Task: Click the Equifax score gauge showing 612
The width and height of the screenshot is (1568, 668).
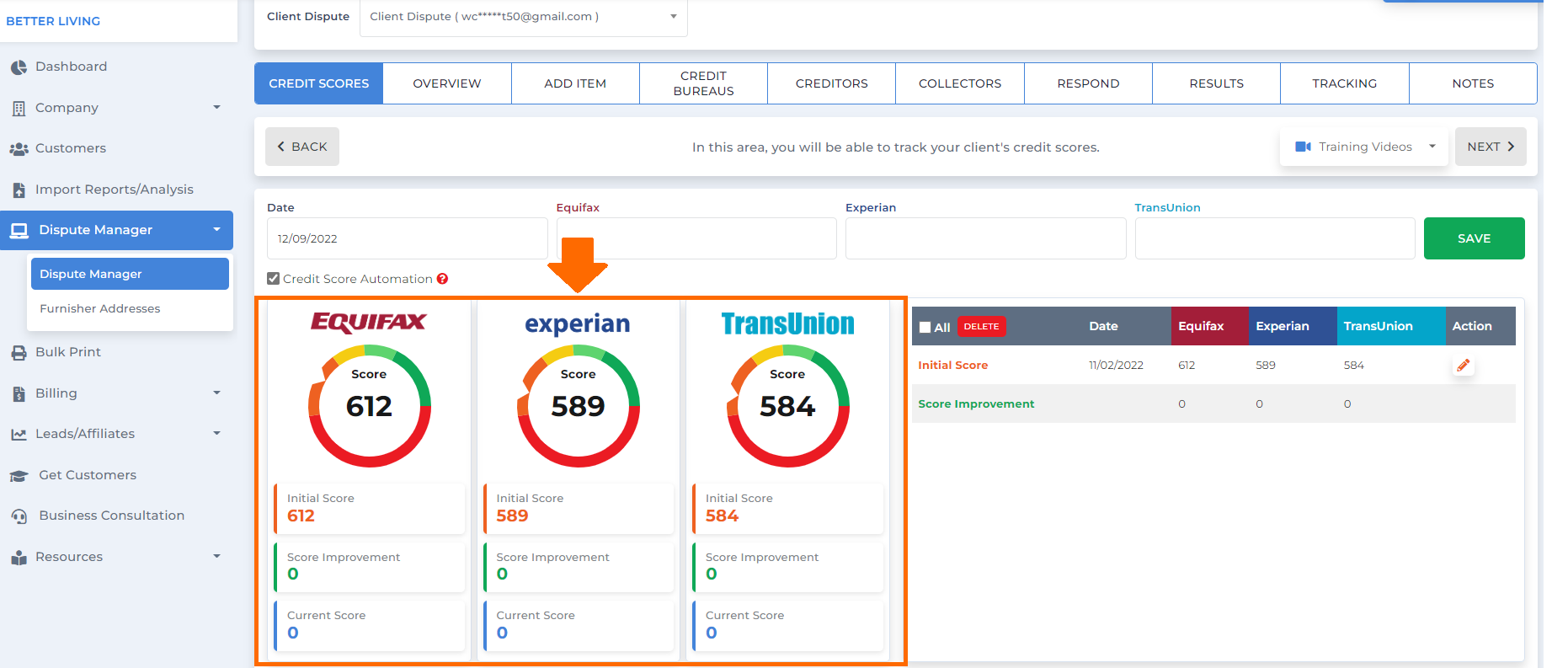Action: click(370, 405)
